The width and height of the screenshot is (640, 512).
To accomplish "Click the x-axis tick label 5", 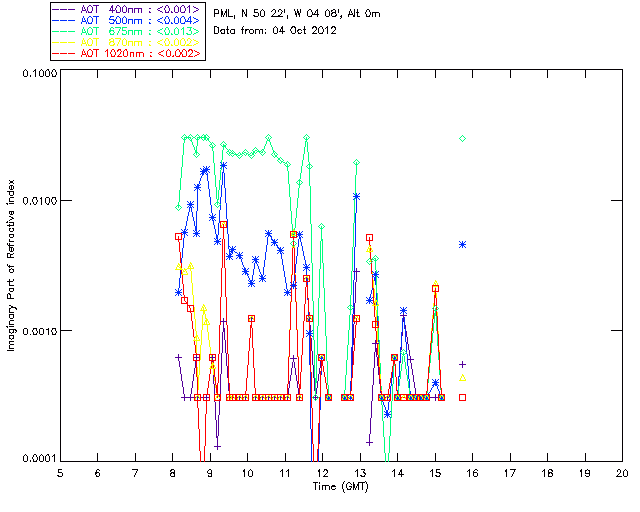I will coord(60,473).
